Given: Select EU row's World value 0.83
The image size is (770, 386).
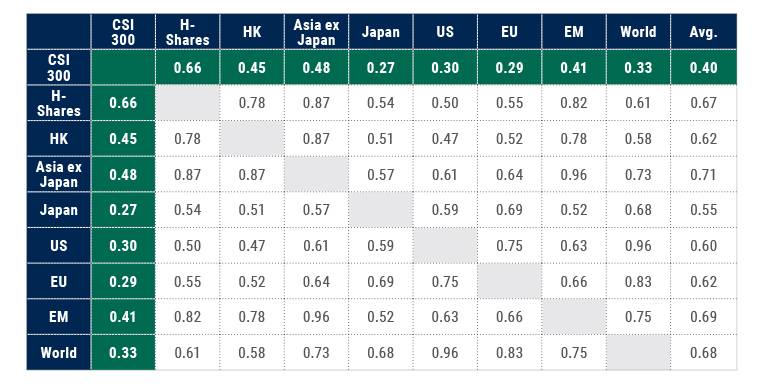Looking at the screenshot, I should coord(638,281).
